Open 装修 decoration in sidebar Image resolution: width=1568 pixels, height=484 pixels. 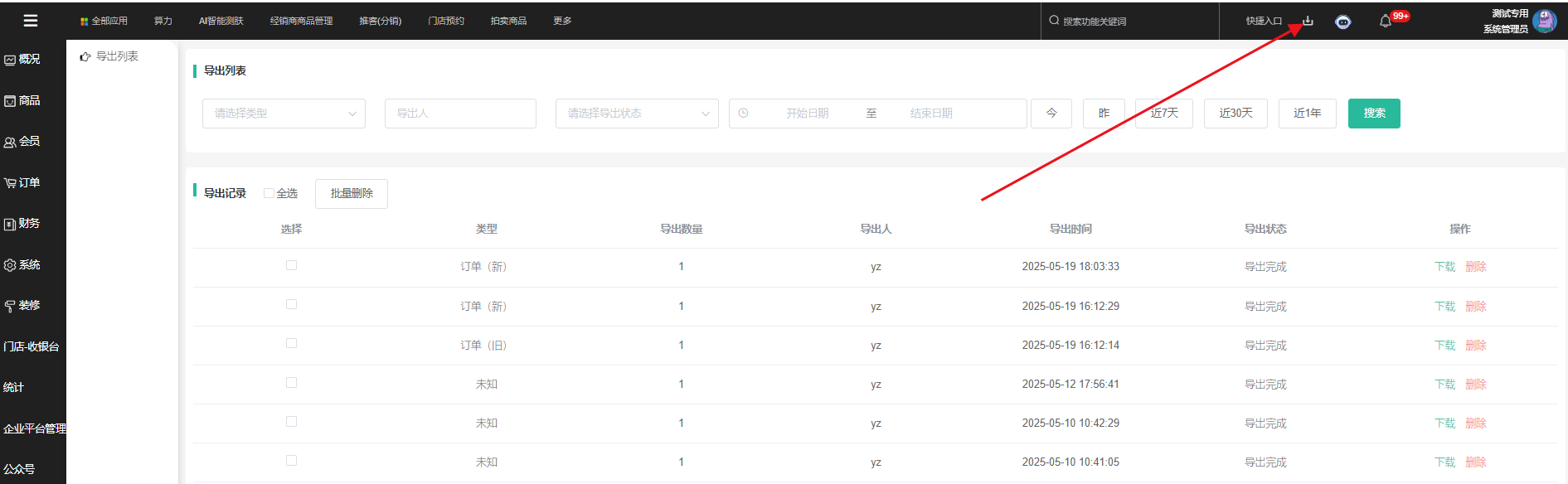(22, 306)
